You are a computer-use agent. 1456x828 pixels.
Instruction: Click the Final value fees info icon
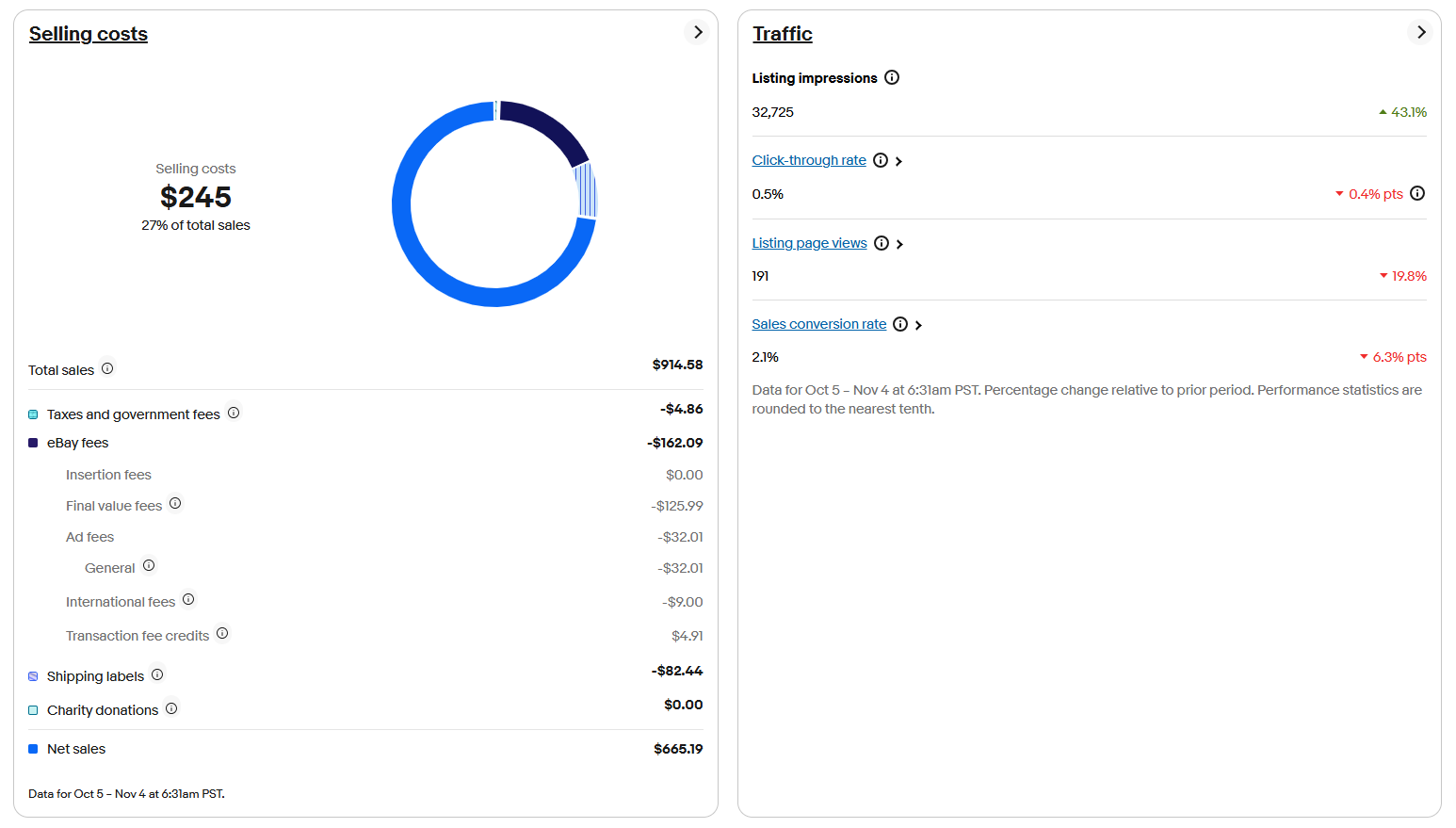[175, 503]
